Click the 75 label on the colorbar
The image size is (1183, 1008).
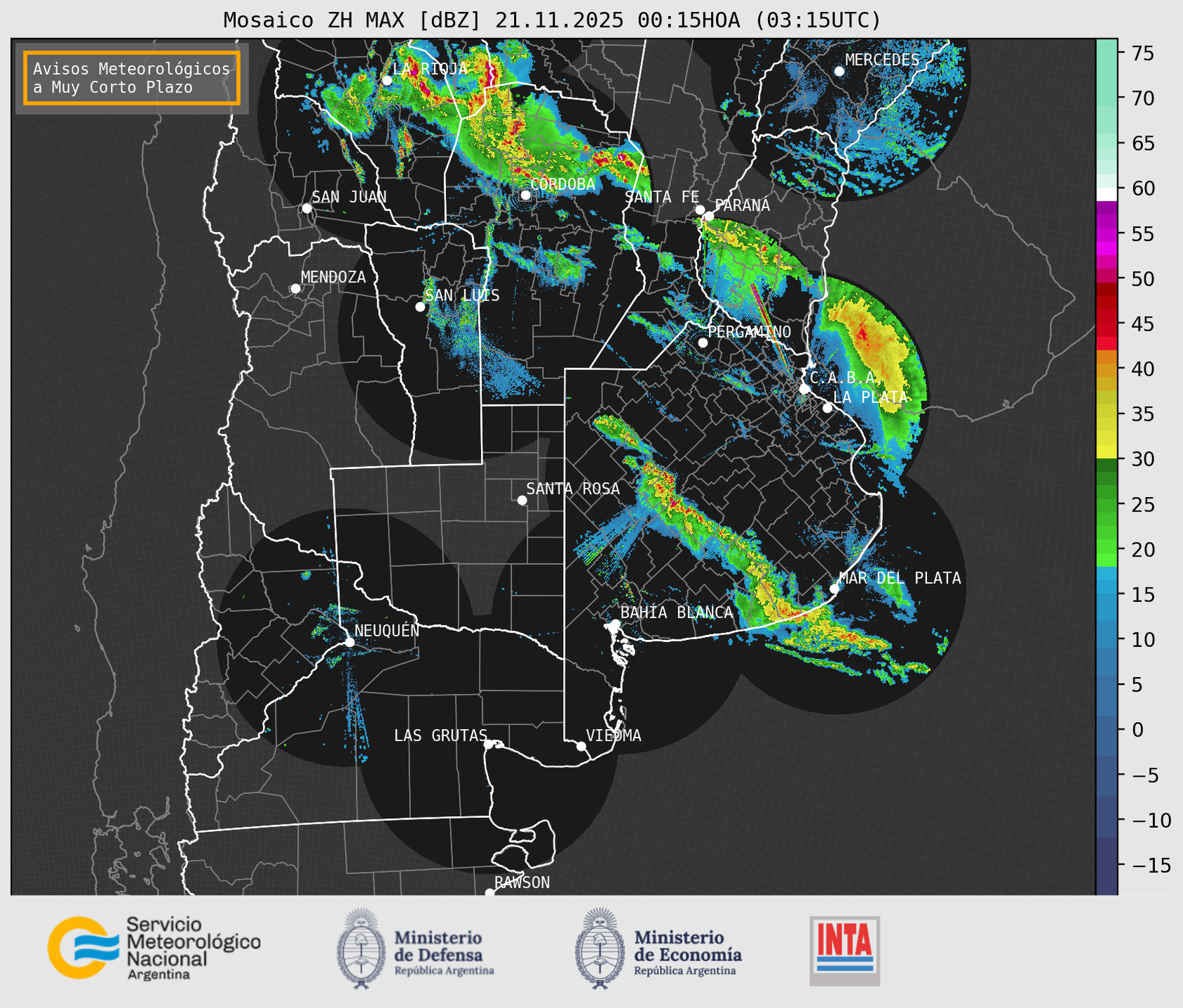tap(1142, 53)
